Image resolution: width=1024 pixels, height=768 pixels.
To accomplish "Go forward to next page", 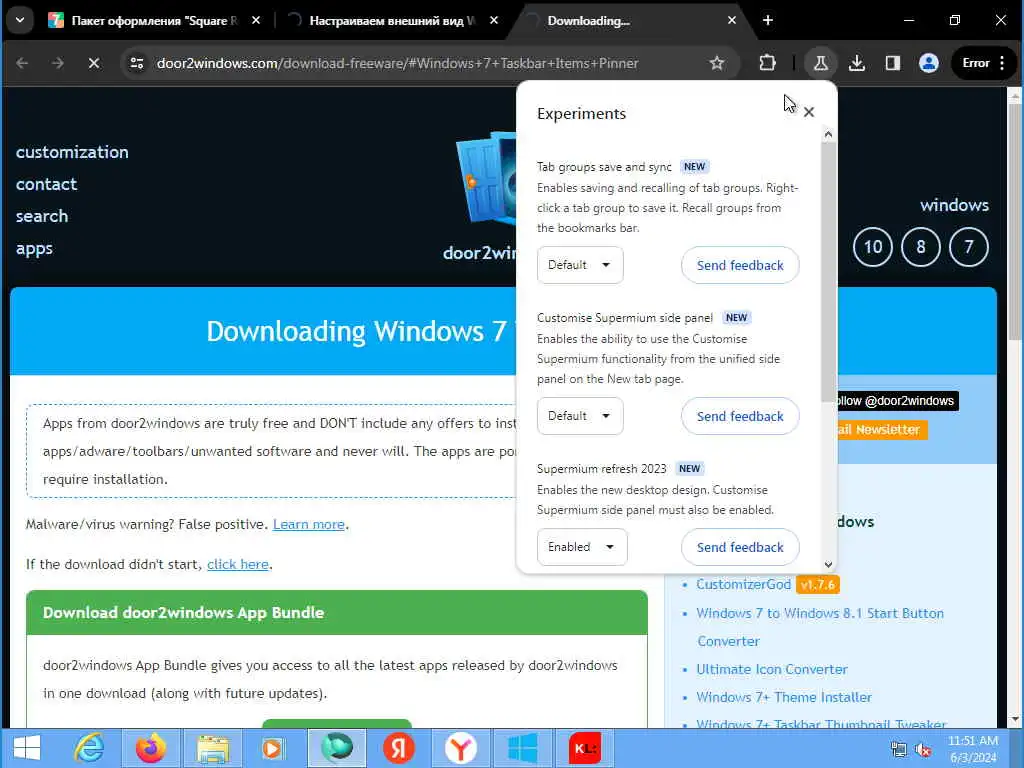I will coord(58,63).
